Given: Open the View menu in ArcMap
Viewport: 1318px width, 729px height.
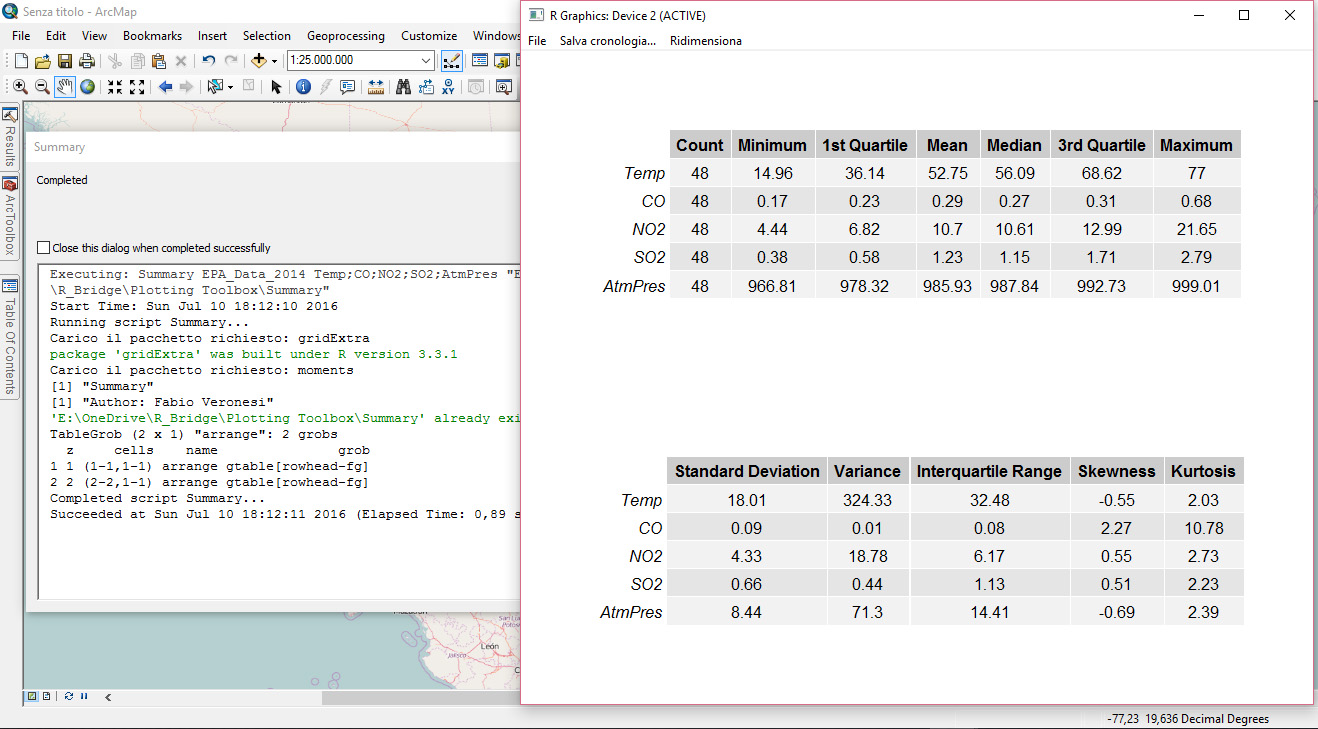Looking at the screenshot, I should 94,36.
